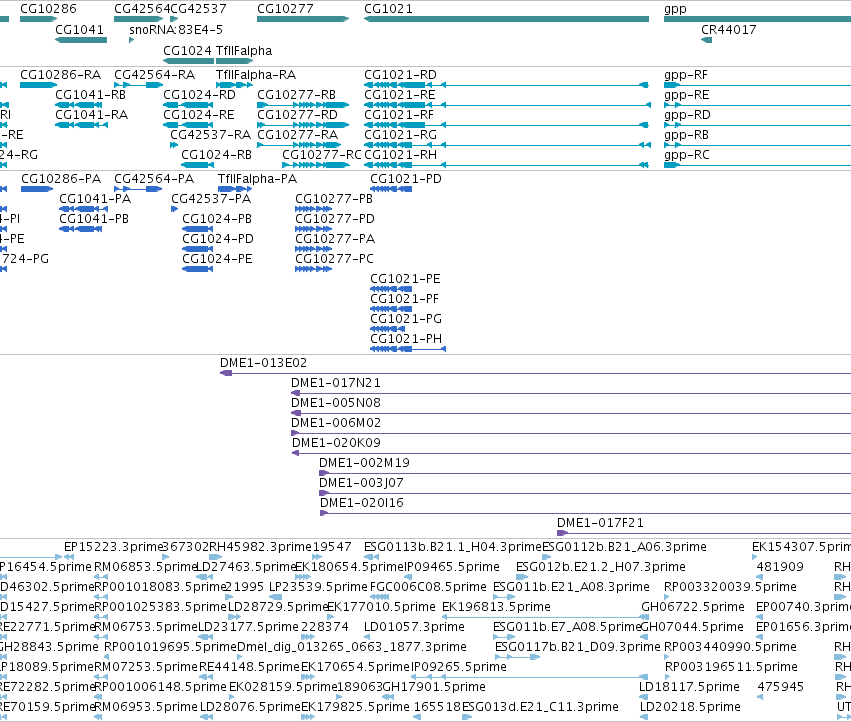This screenshot has width=851, height=722.
Task: Select transcript CG10286-RA
Action: point(60,75)
